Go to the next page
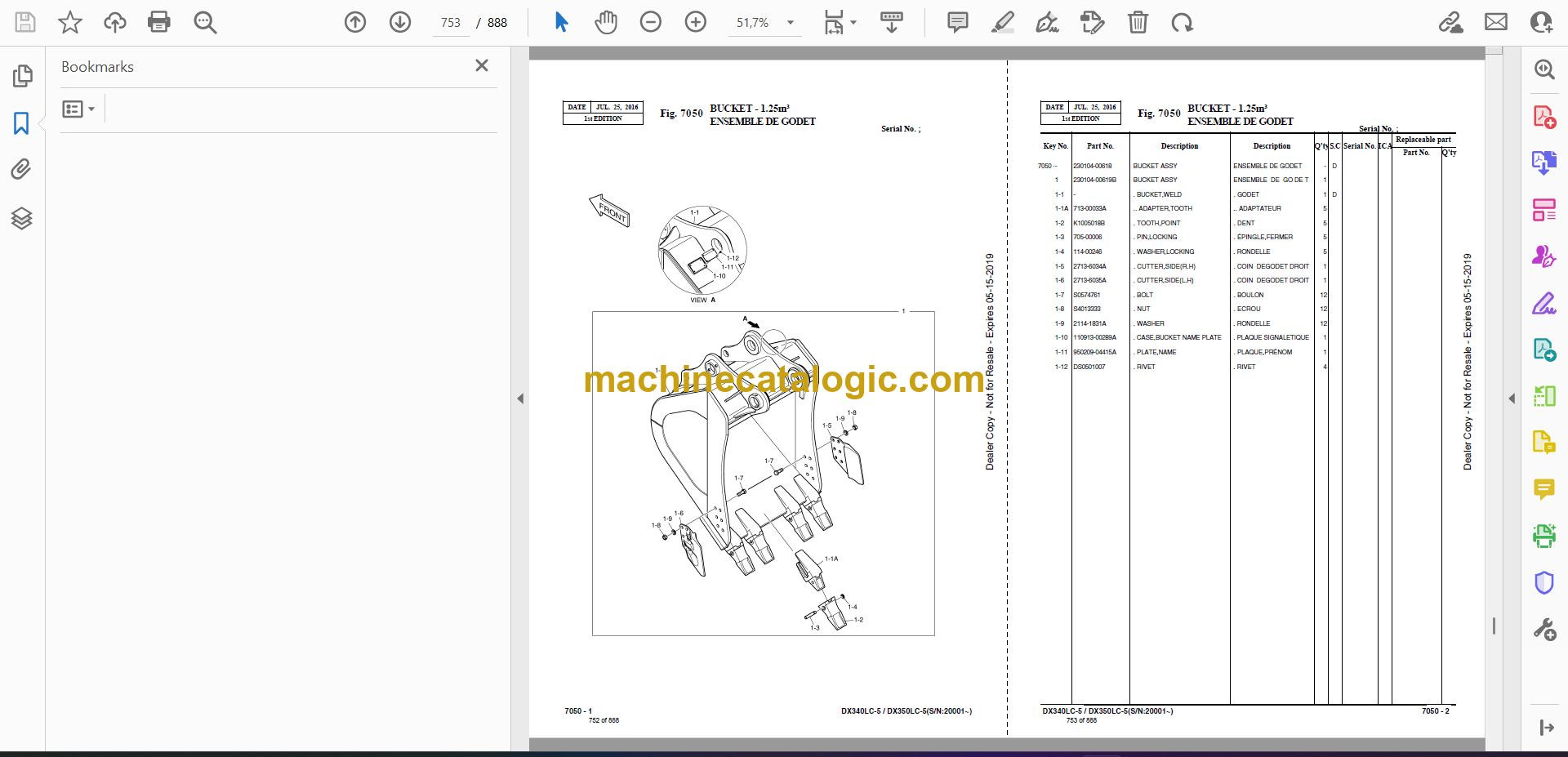This screenshot has height=757, width=1568. 400,22
